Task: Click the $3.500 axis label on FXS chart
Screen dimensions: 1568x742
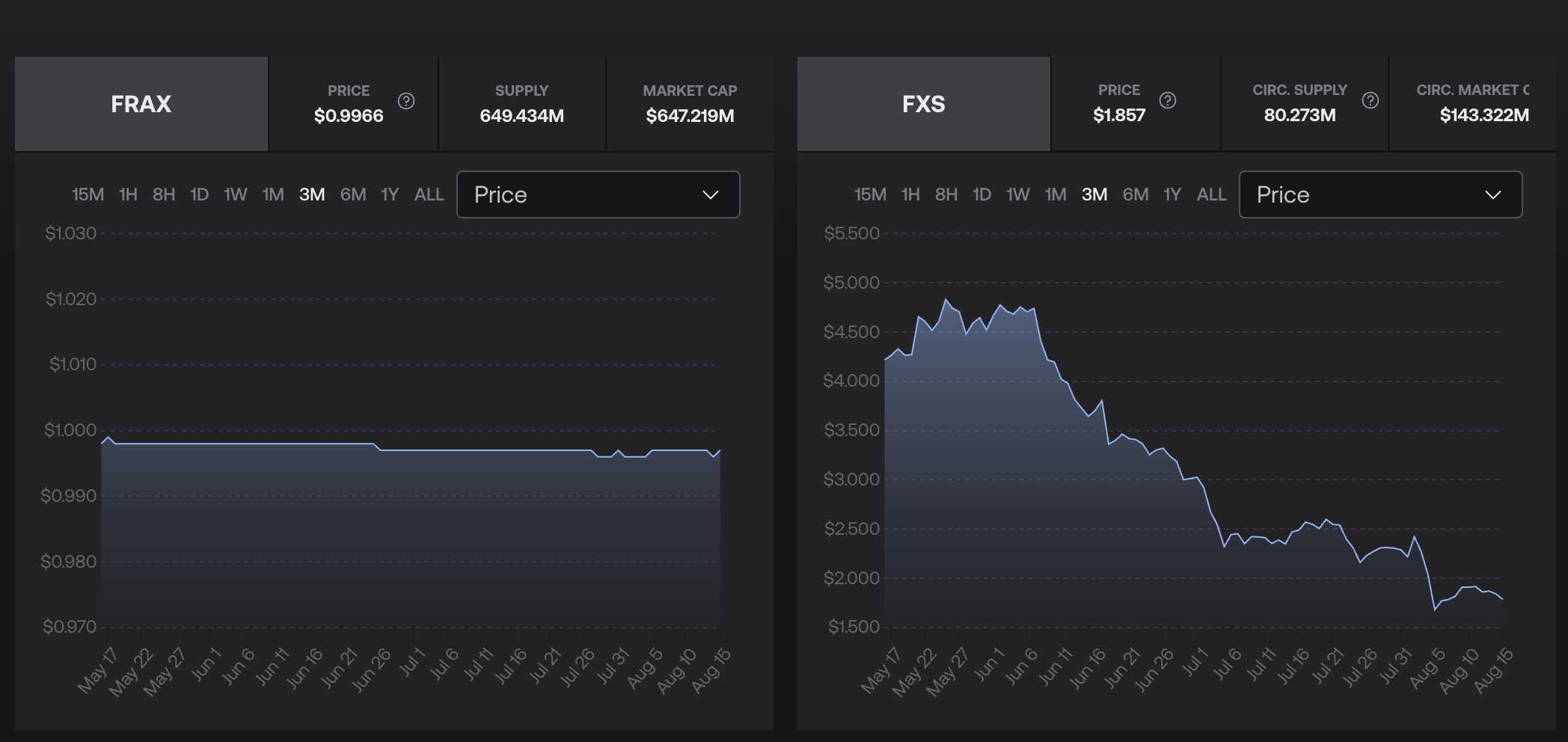Action: (x=851, y=430)
